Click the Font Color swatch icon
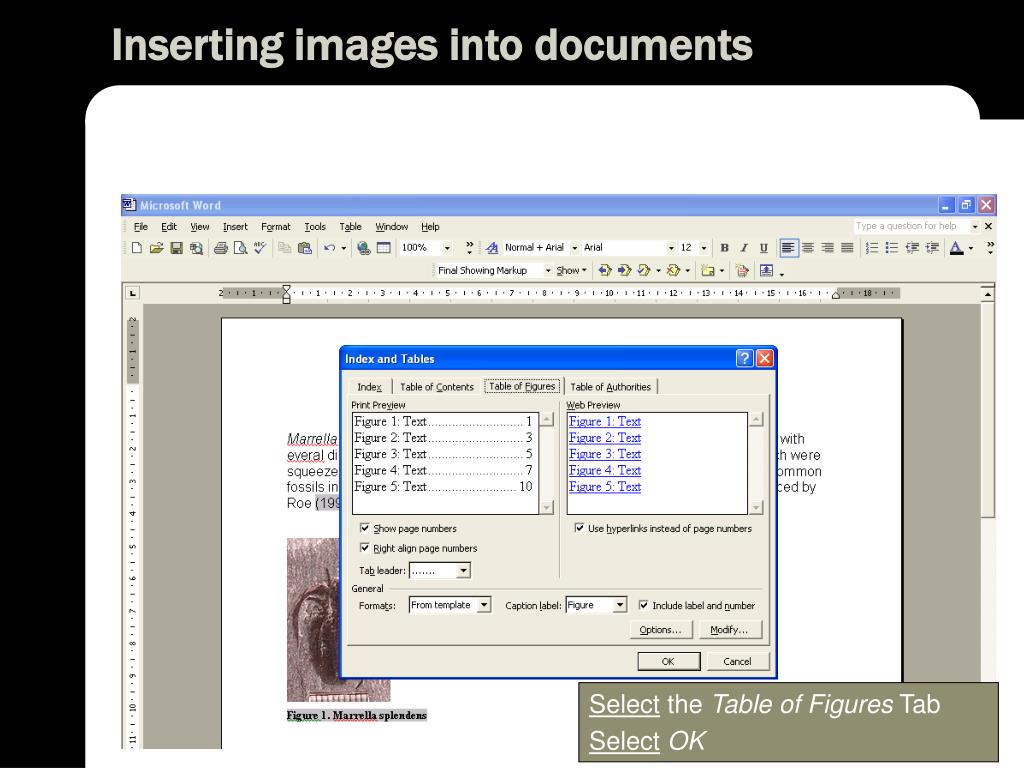Viewport: 1024px width, 768px height. pos(956,248)
